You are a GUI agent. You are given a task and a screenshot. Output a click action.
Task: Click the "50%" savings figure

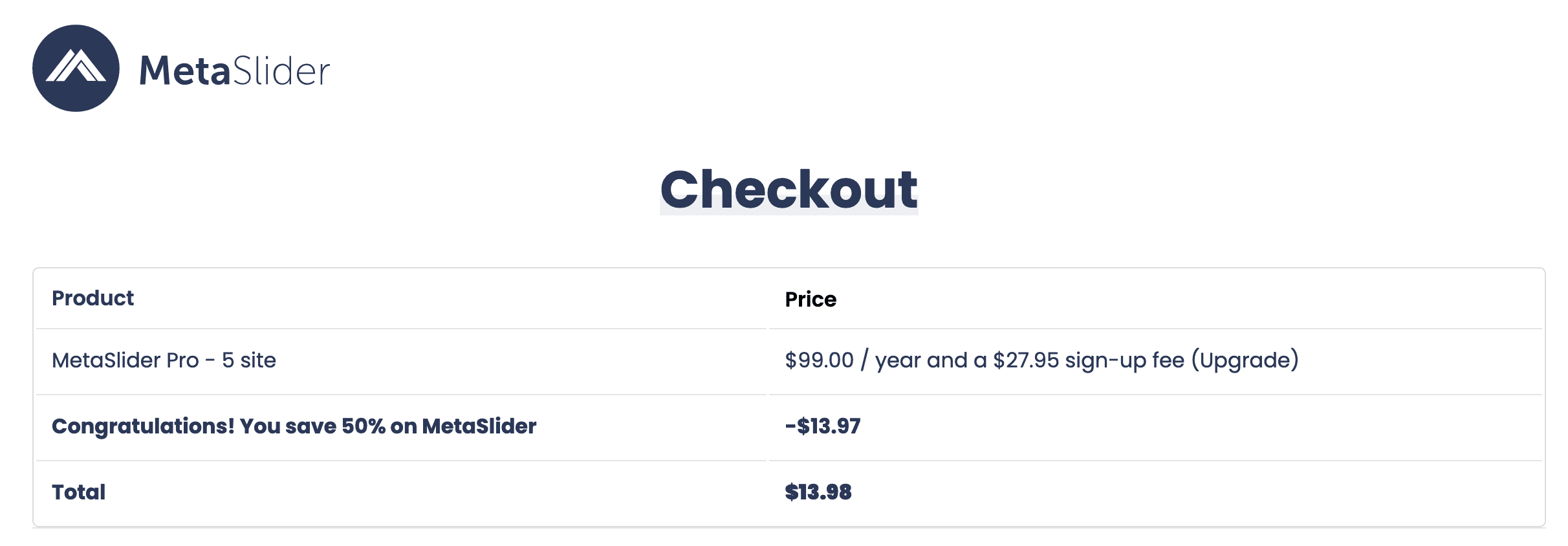click(364, 426)
